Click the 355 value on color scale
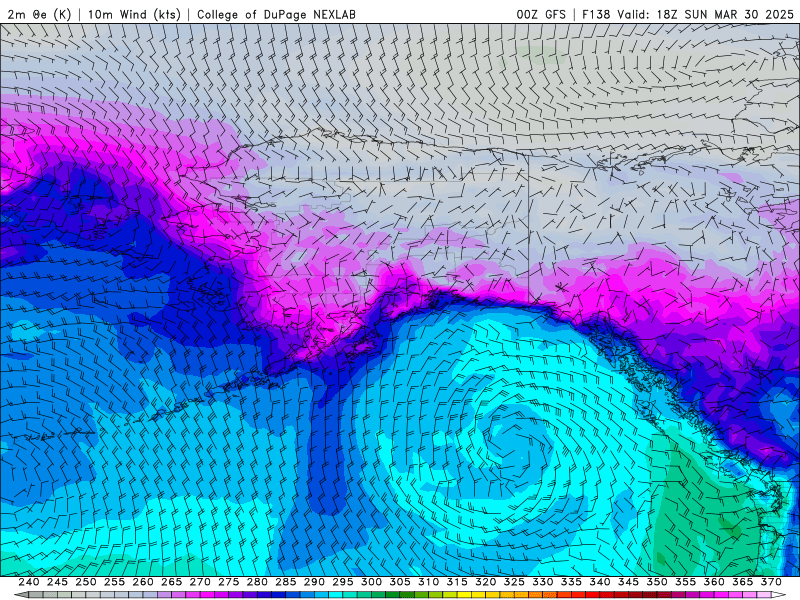Screen dimensions: 800x600 pos(686,582)
